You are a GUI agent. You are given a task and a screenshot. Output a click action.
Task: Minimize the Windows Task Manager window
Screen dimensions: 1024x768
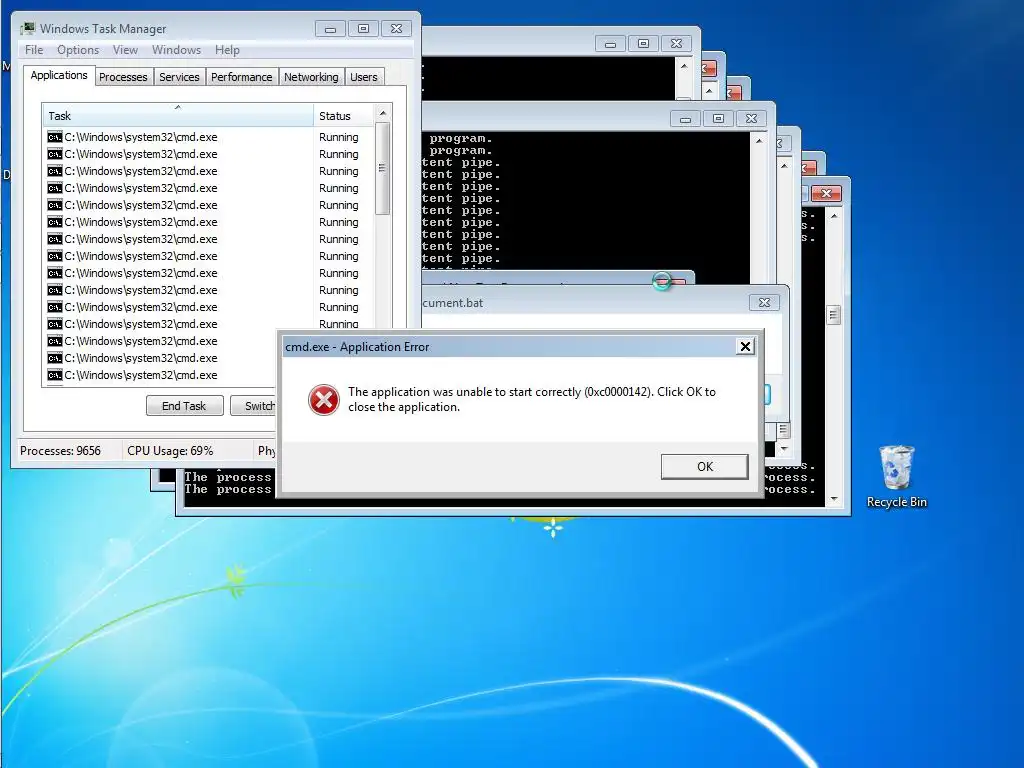(330, 29)
